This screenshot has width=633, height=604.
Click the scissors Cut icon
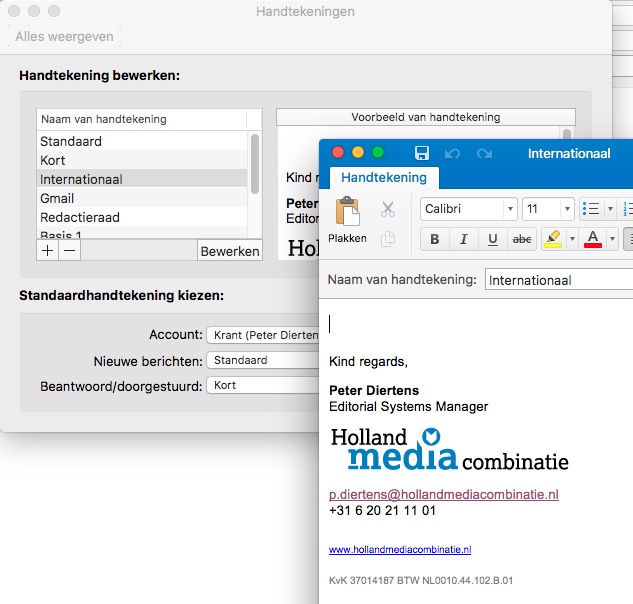(388, 210)
